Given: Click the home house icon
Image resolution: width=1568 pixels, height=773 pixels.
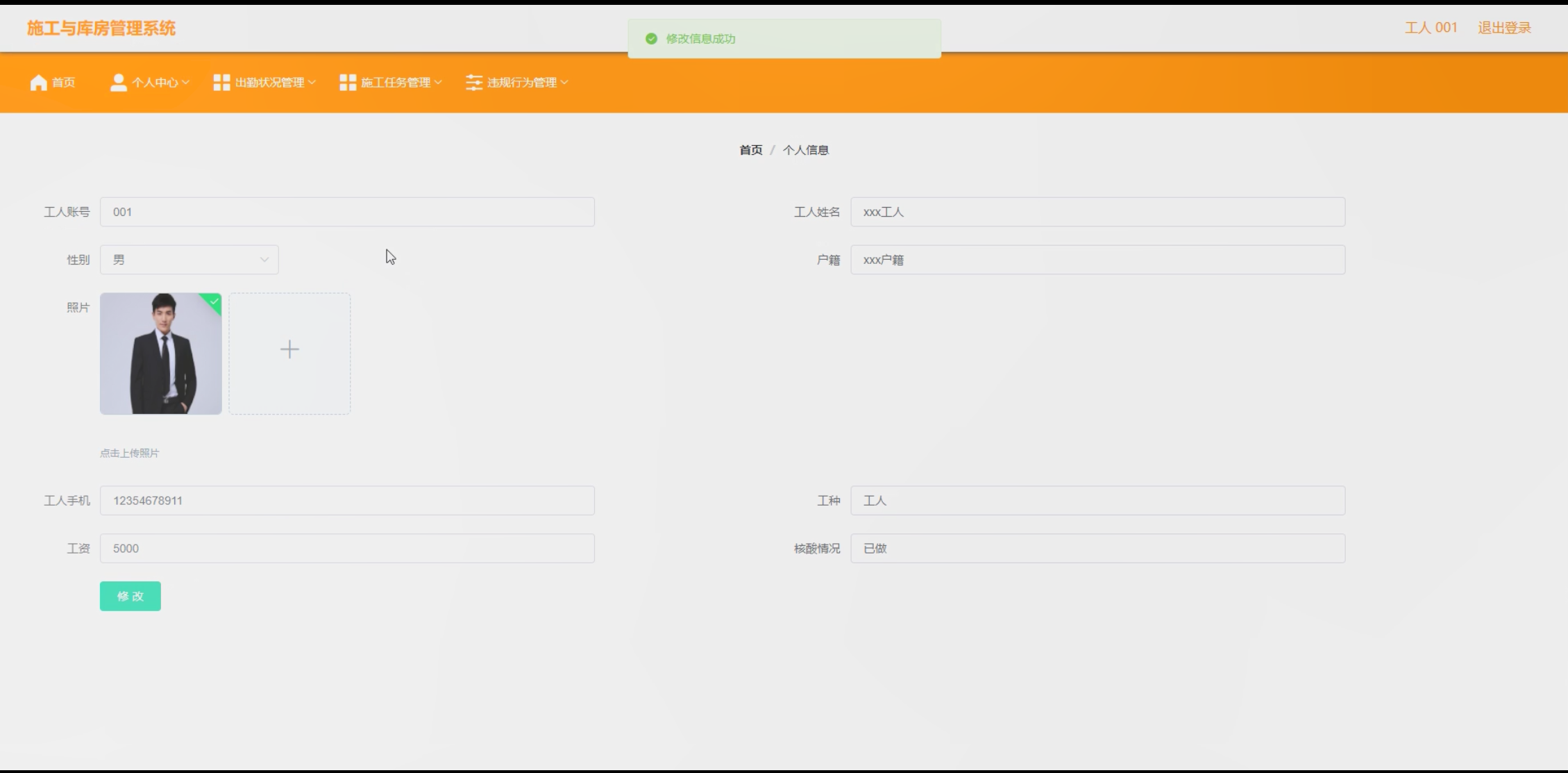Looking at the screenshot, I should 38,83.
